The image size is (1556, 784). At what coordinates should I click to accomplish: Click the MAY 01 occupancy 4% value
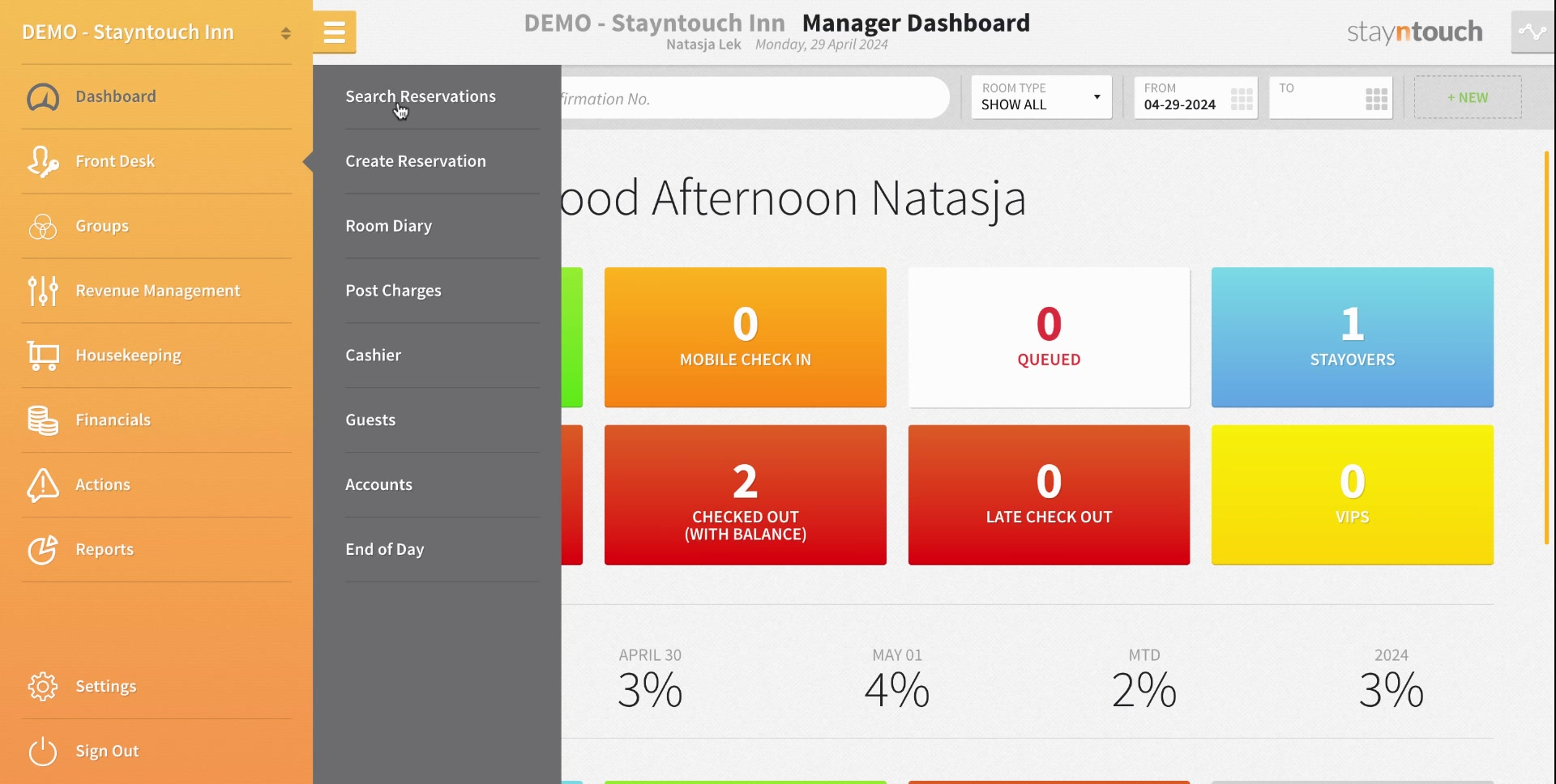(x=897, y=691)
